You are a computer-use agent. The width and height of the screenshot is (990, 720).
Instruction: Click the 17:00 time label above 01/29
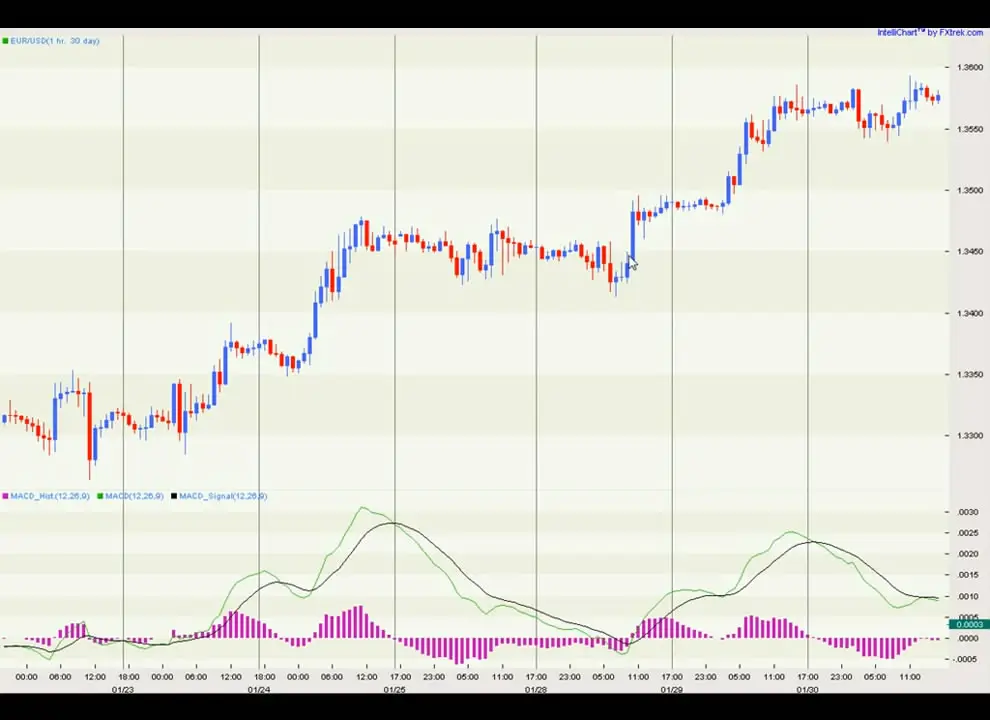(x=672, y=677)
